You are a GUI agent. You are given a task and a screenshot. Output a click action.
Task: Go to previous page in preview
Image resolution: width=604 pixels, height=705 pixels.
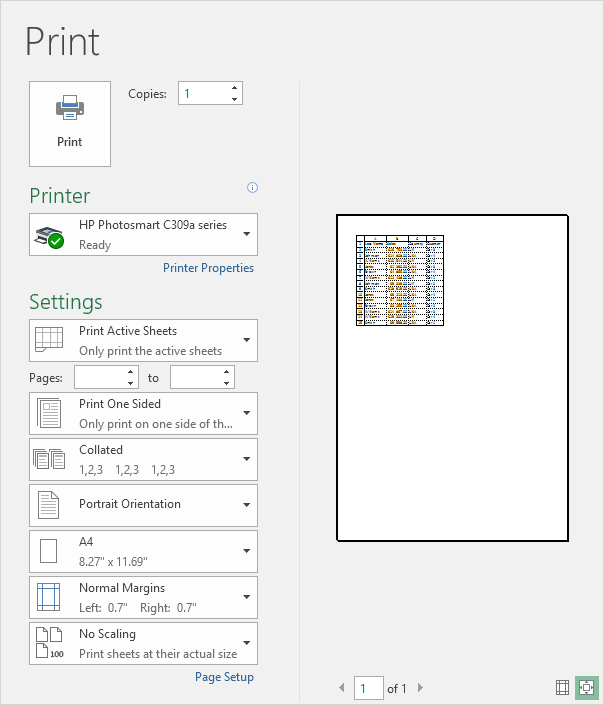(x=342, y=687)
